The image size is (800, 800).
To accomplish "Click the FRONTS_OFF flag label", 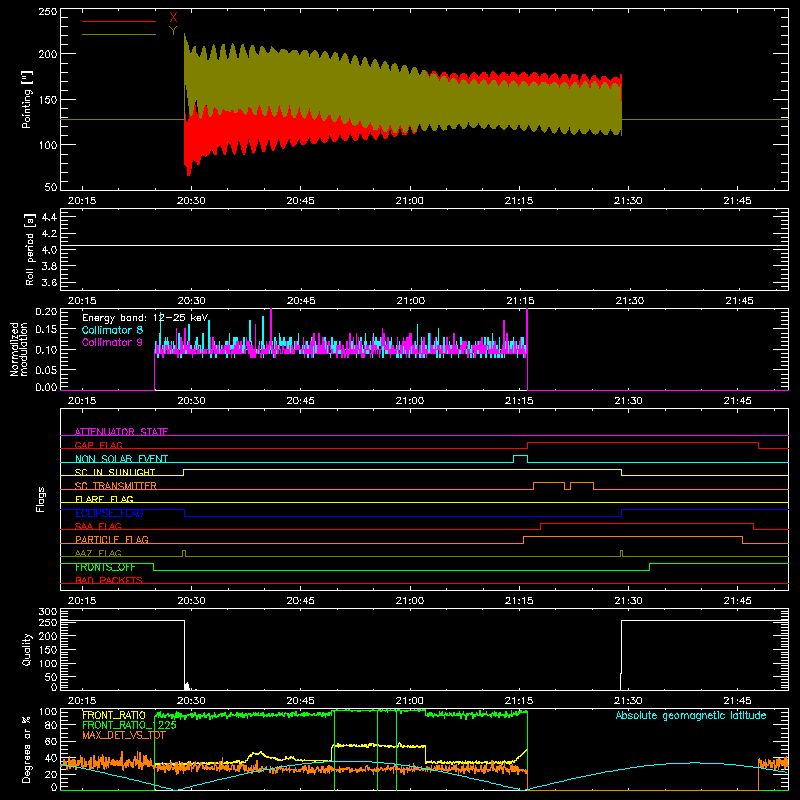I will 105,567.
